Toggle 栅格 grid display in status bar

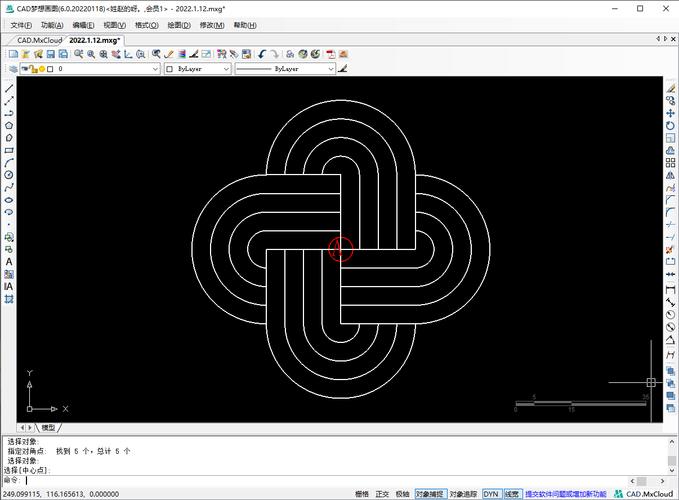[x=362, y=494]
